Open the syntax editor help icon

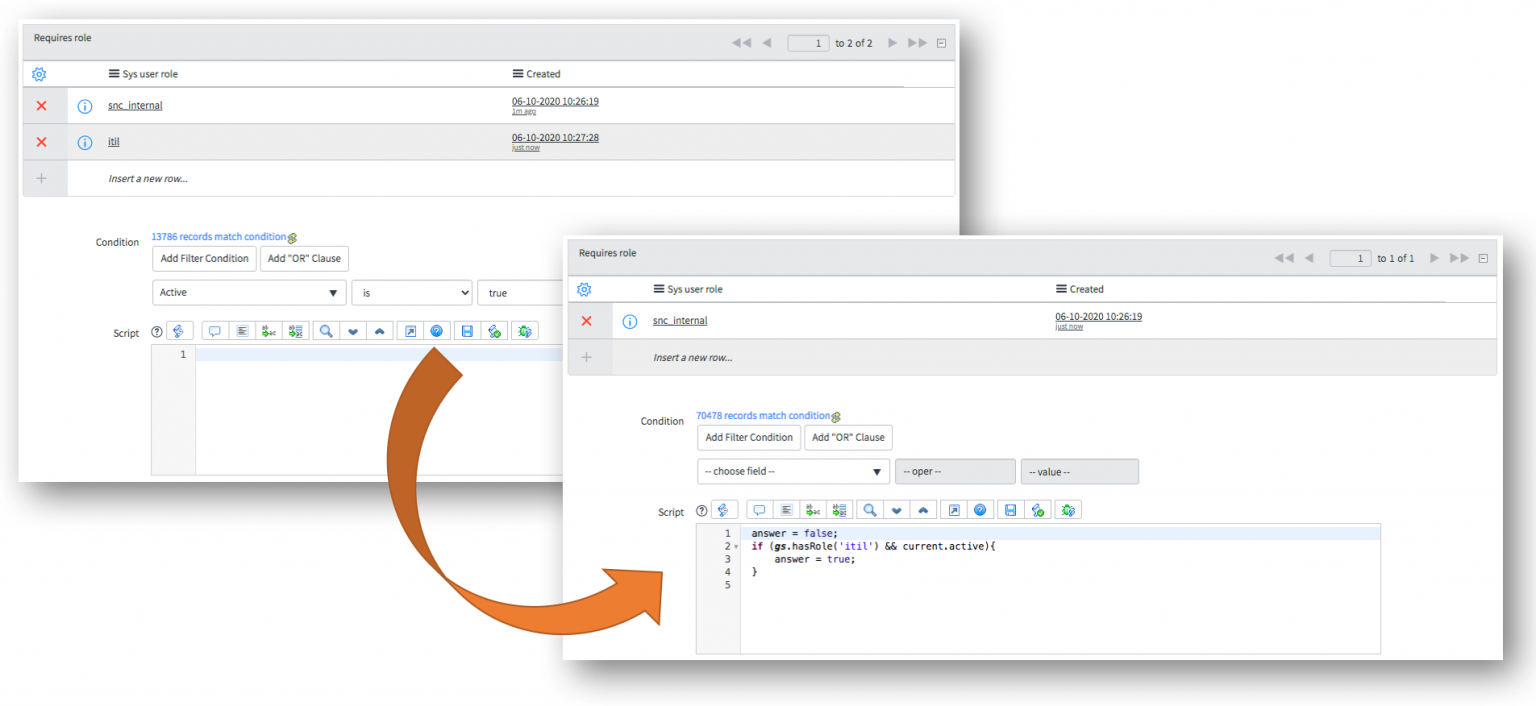(979, 509)
